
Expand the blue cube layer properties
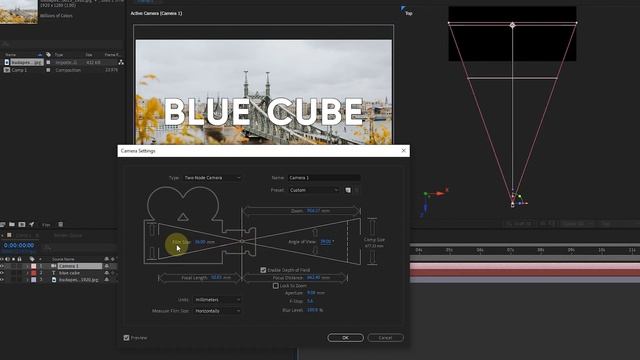pyautogui.click(x=27, y=273)
